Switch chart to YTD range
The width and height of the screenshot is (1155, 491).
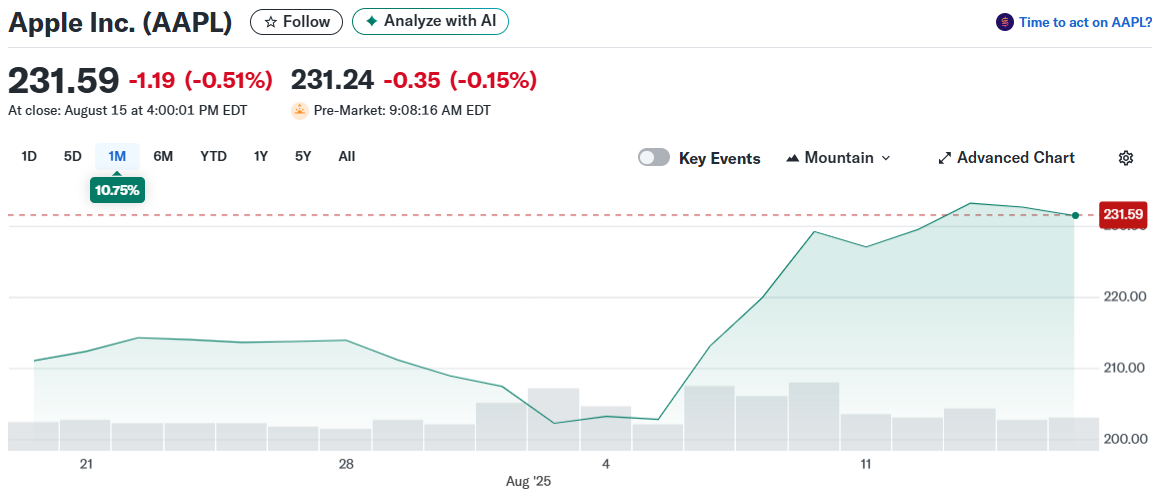click(214, 157)
